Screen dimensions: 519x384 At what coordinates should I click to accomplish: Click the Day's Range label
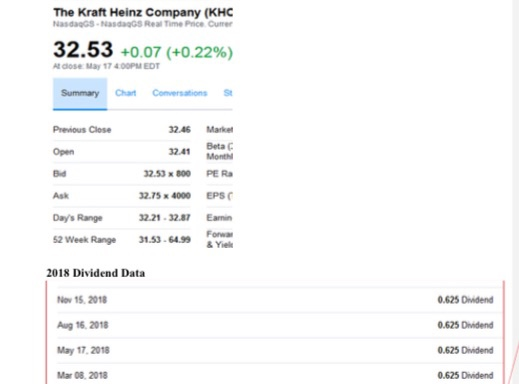pyautogui.click(x=77, y=218)
